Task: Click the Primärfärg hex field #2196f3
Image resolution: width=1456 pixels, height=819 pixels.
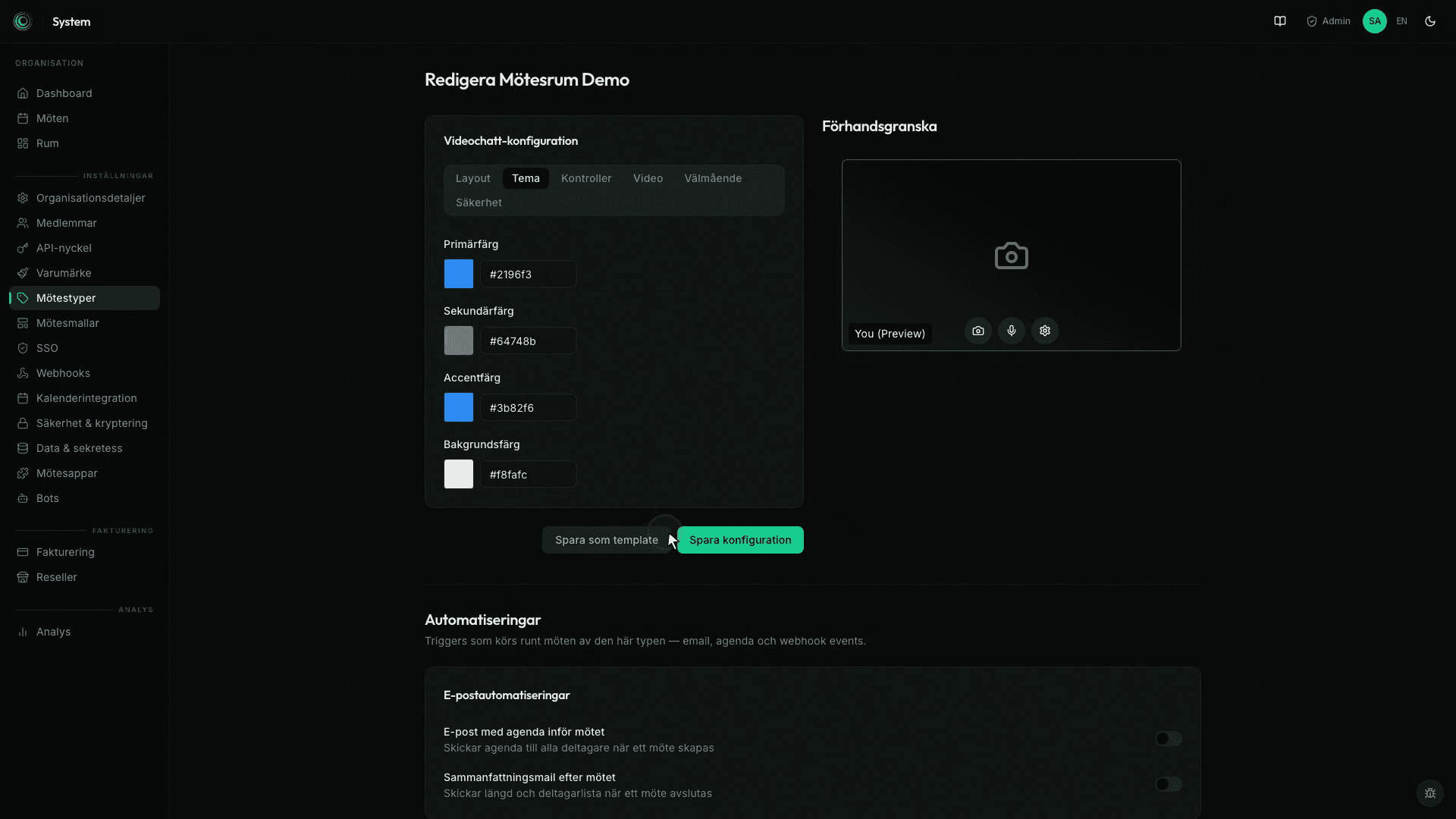Action: (529, 274)
